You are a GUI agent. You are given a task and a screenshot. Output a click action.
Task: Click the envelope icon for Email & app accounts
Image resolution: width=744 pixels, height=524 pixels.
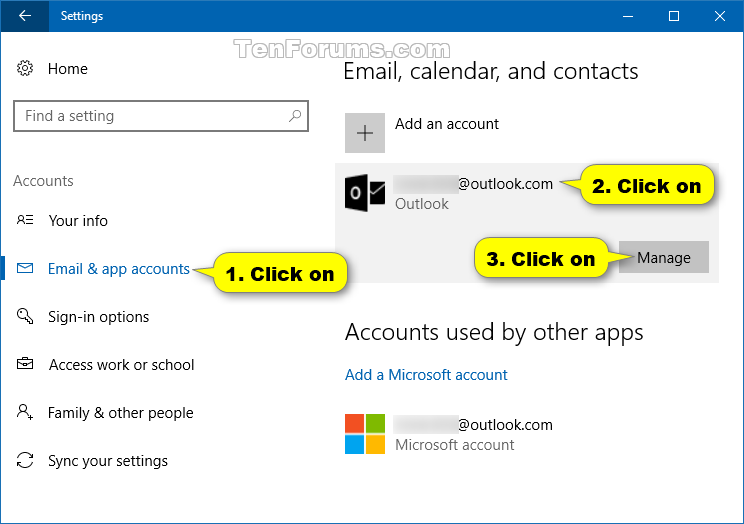(25, 269)
